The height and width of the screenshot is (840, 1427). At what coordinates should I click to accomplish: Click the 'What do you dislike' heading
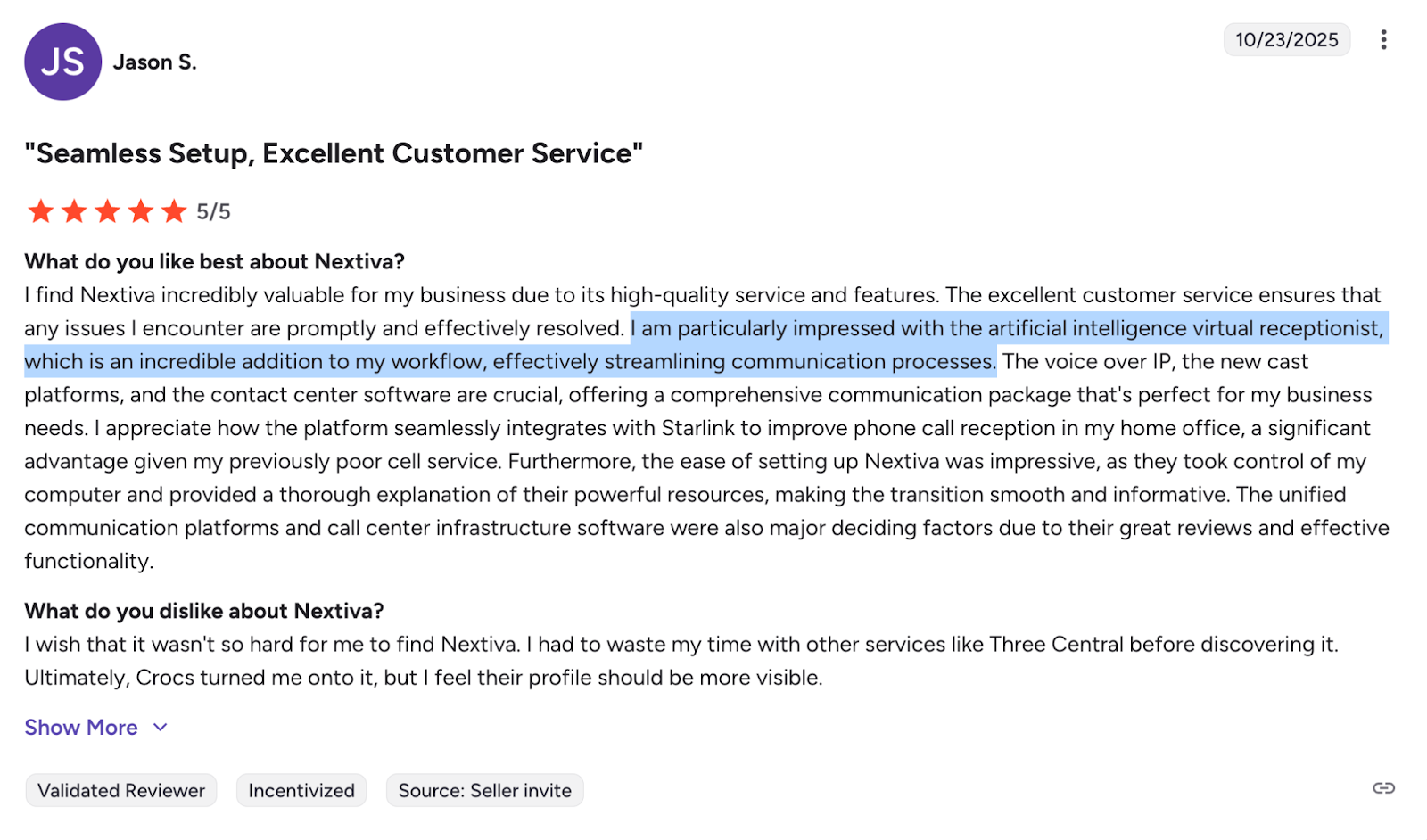[203, 611]
